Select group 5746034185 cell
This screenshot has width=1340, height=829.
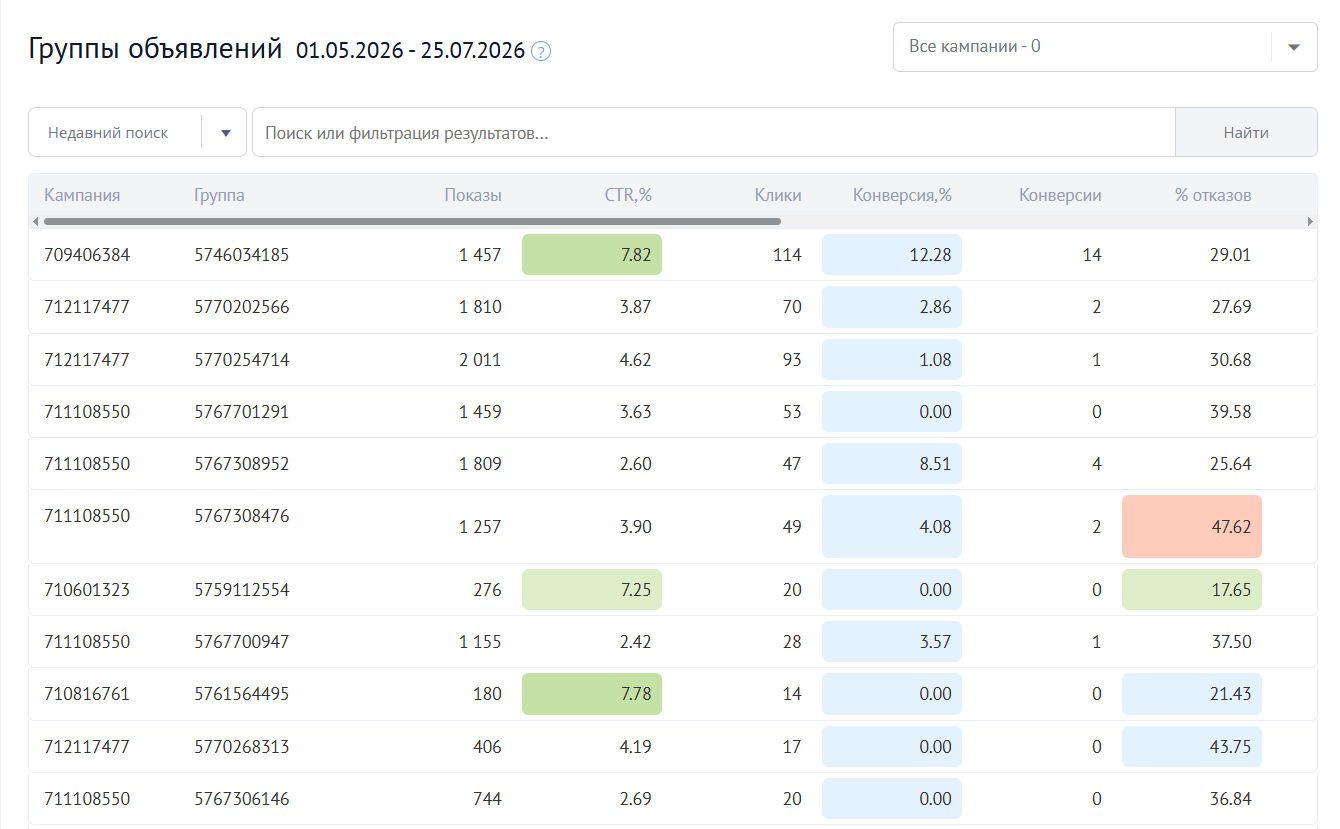pos(241,255)
